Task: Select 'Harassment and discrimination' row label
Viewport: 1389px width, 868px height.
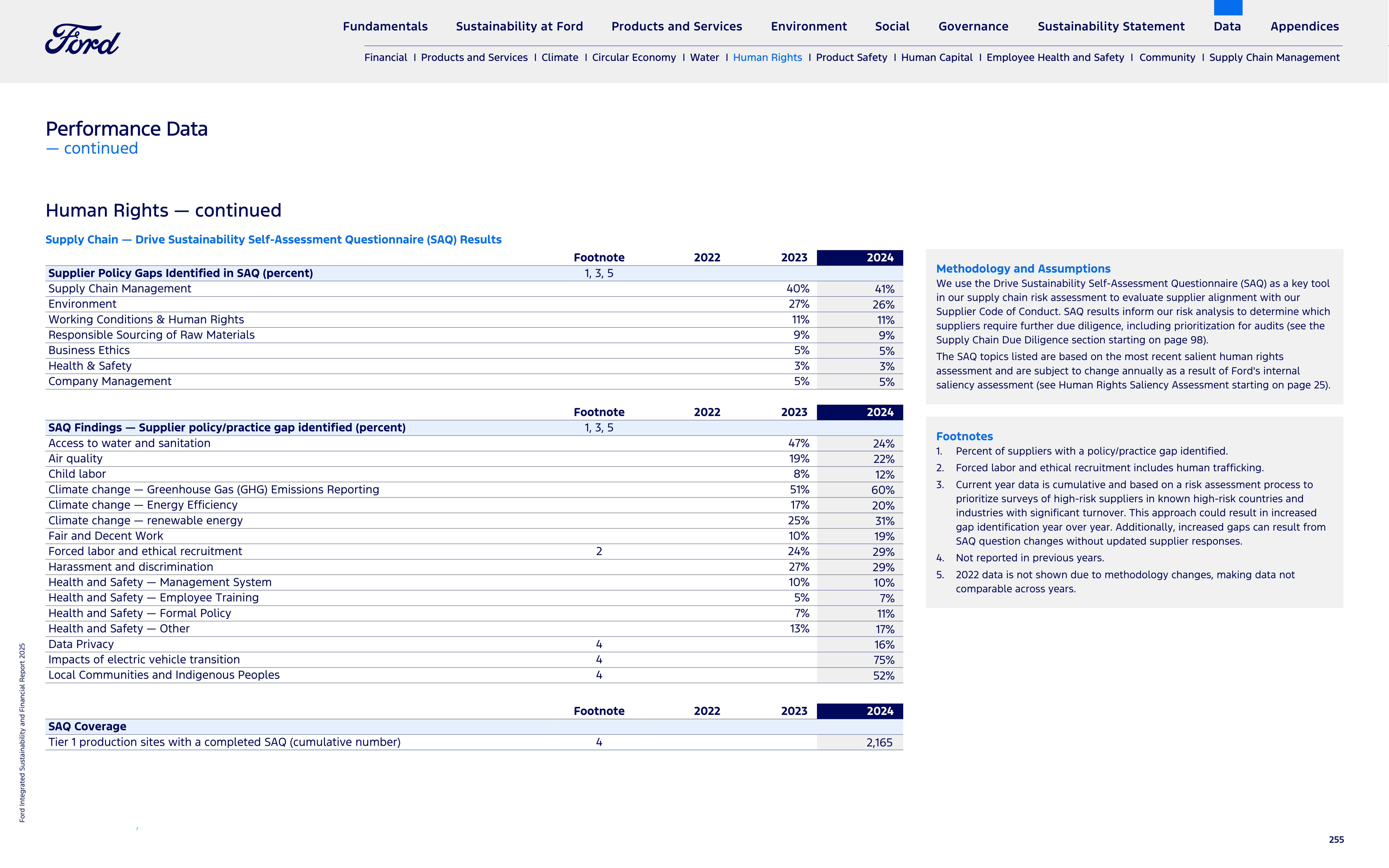Action: pyautogui.click(x=131, y=567)
